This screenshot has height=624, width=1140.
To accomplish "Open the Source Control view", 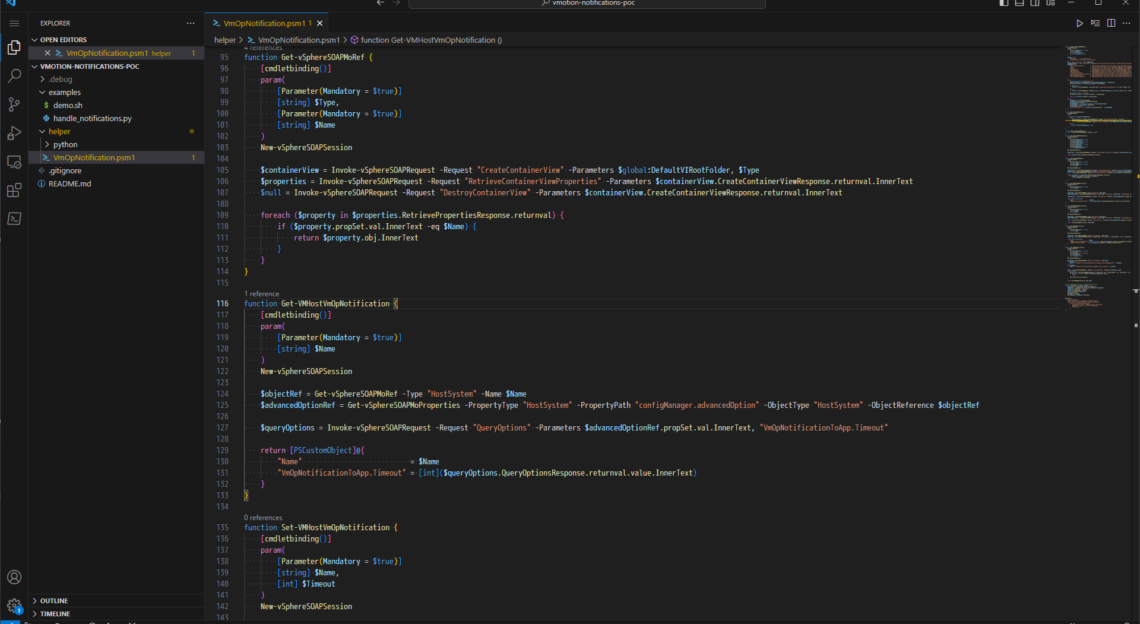I will pyautogui.click(x=14, y=104).
